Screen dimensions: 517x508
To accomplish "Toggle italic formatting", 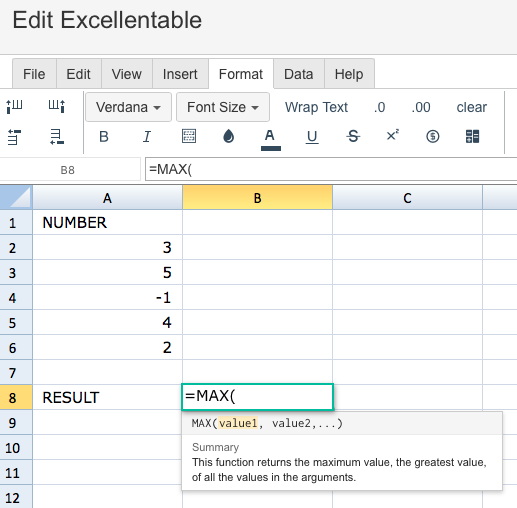I will (147, 137).
